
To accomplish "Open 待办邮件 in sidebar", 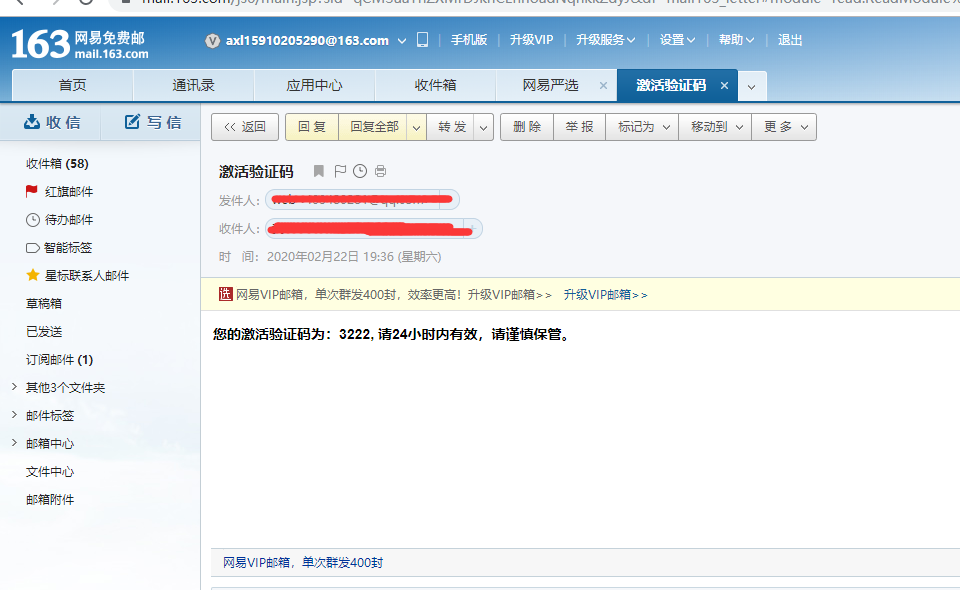I will (59, 220).
